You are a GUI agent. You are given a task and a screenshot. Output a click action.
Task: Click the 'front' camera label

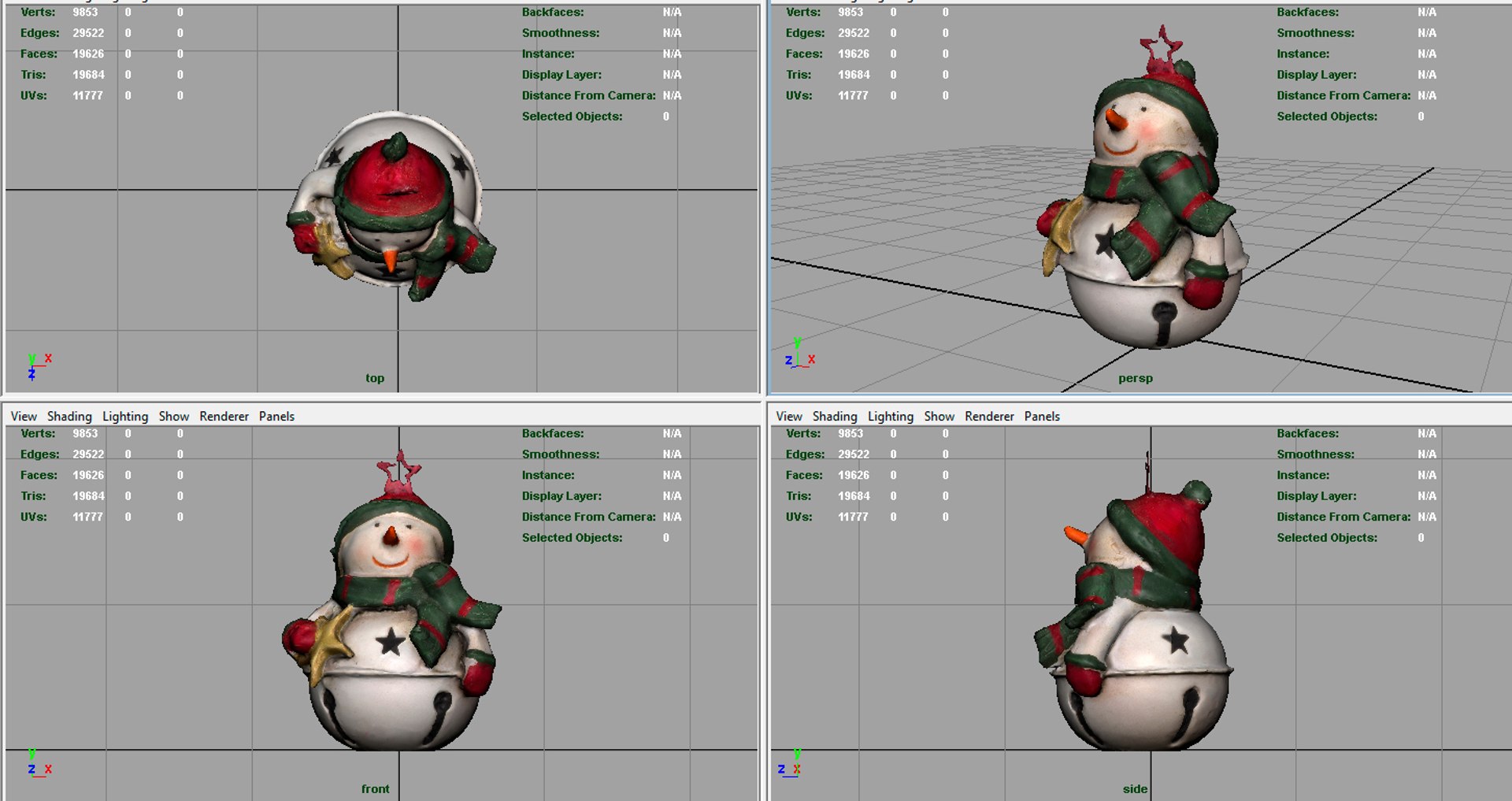click(x=376, y=788)
